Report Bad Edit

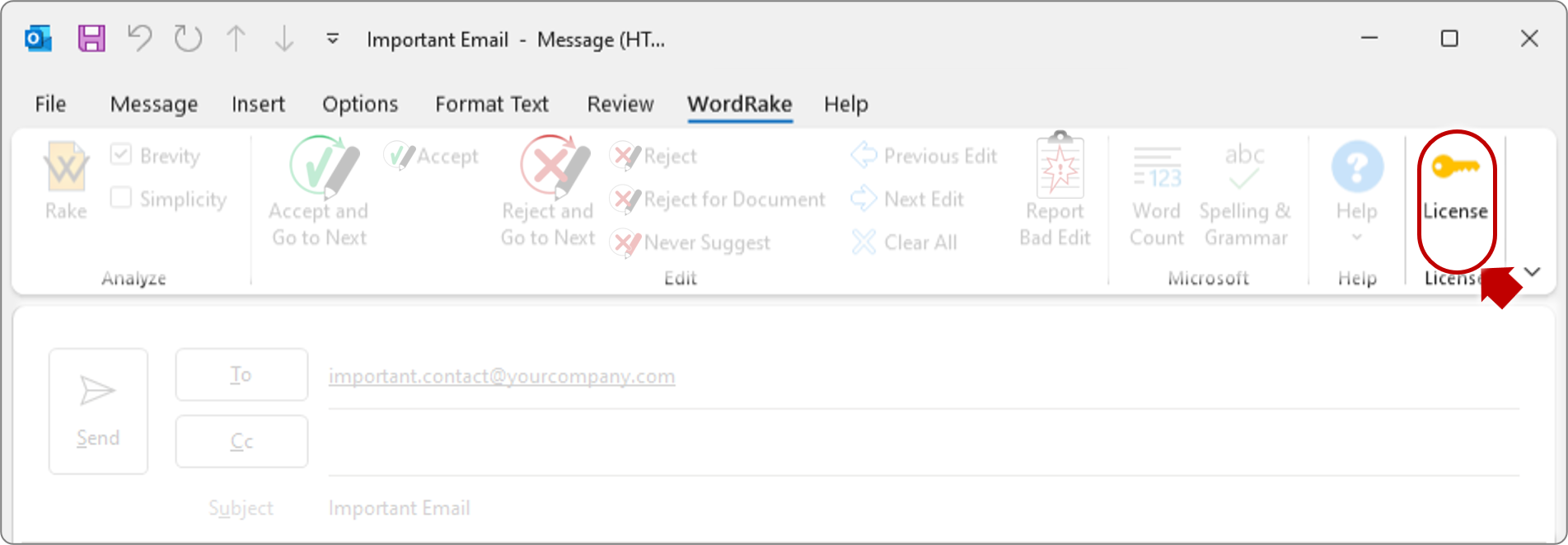tap(1055, 190)
